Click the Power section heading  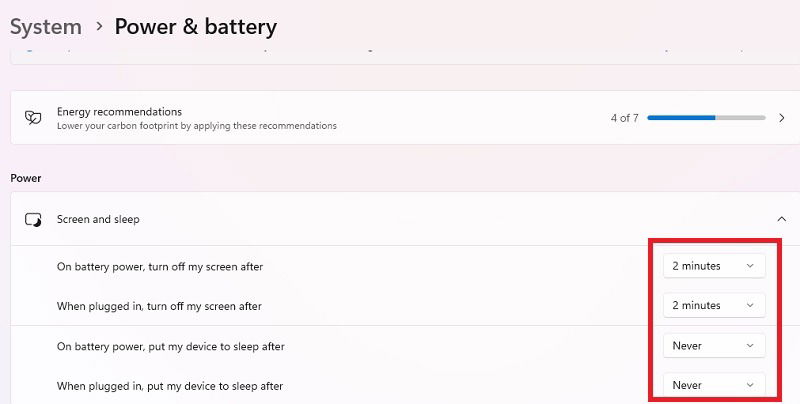[x=26, y=178]
